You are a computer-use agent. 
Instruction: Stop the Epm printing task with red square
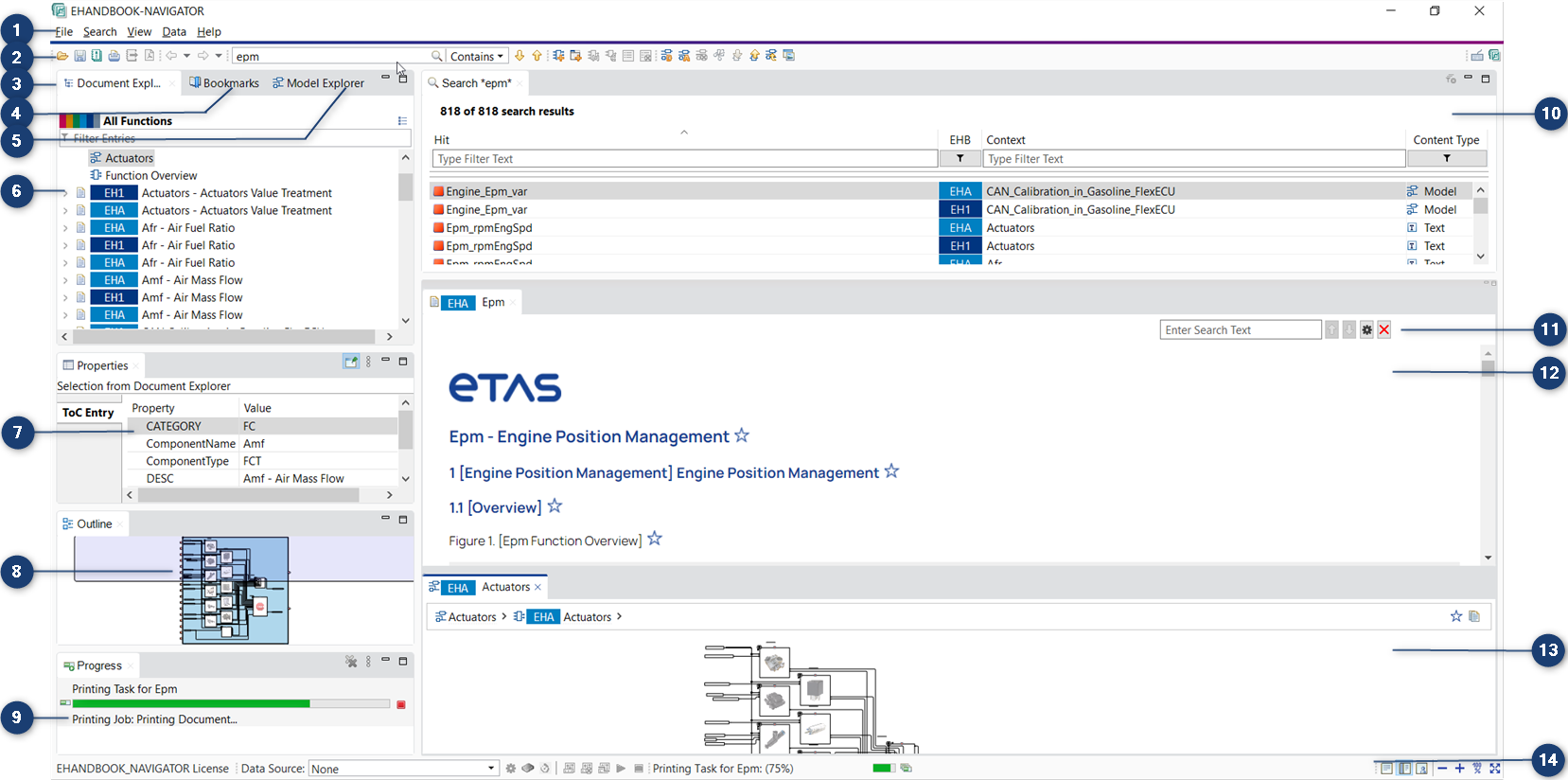tap(401, 704)
